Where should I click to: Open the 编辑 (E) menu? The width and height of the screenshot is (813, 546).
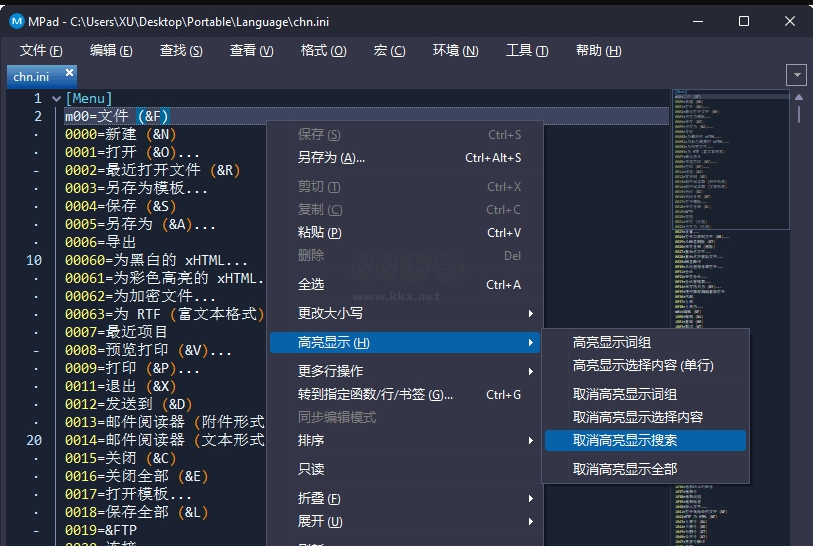pos(111,50)
